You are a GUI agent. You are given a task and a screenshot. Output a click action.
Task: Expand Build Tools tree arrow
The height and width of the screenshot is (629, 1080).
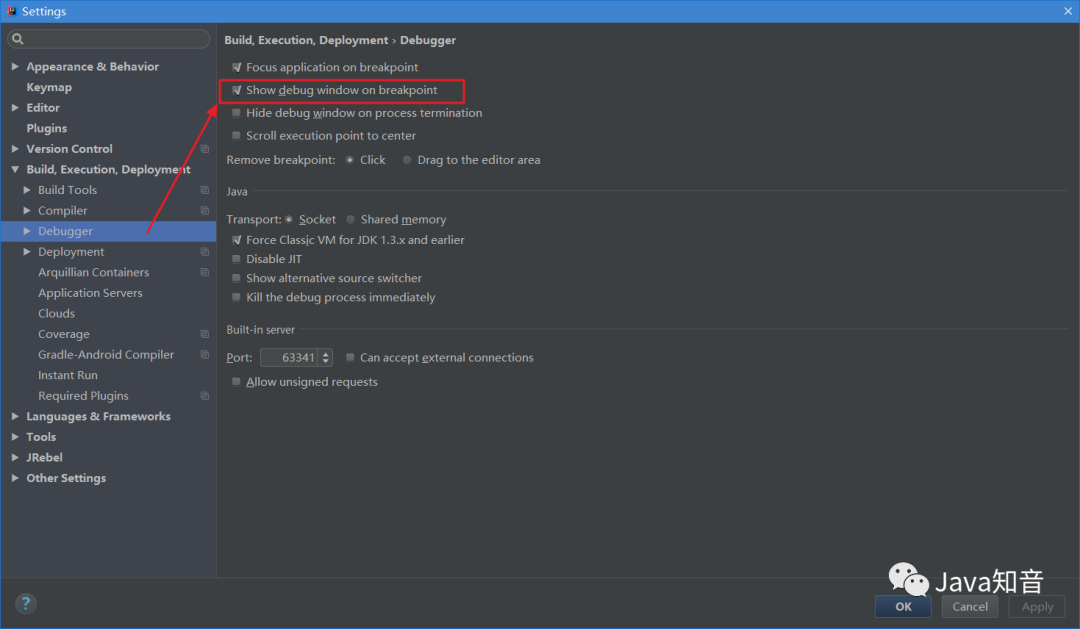click(x=27, y=190)
